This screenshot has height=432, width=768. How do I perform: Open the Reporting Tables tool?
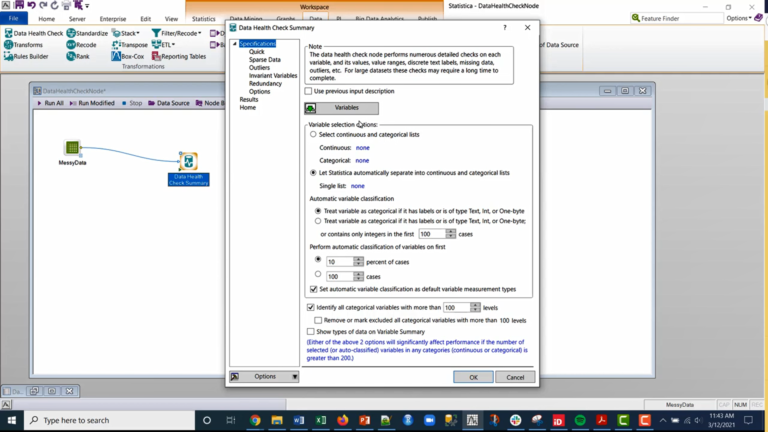179,56
